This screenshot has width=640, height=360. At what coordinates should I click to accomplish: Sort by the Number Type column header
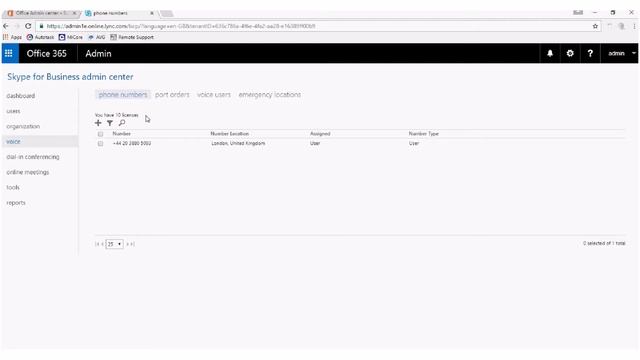[424, 134]
